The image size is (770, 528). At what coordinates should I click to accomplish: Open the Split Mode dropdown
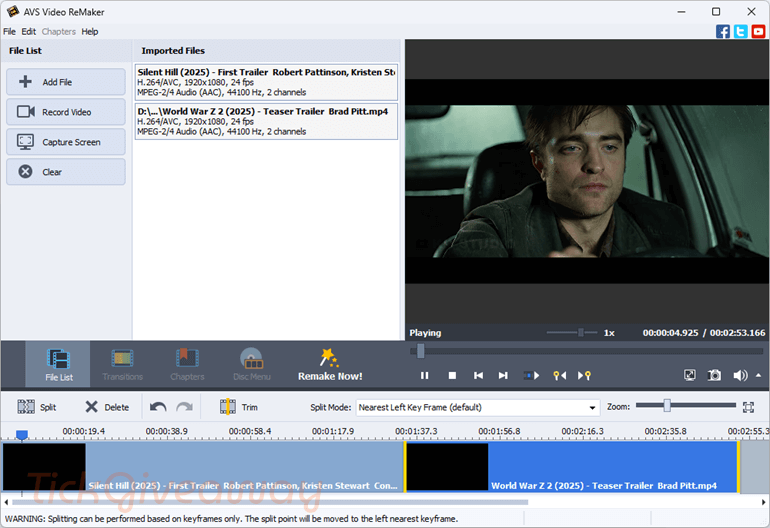[478, 407]
